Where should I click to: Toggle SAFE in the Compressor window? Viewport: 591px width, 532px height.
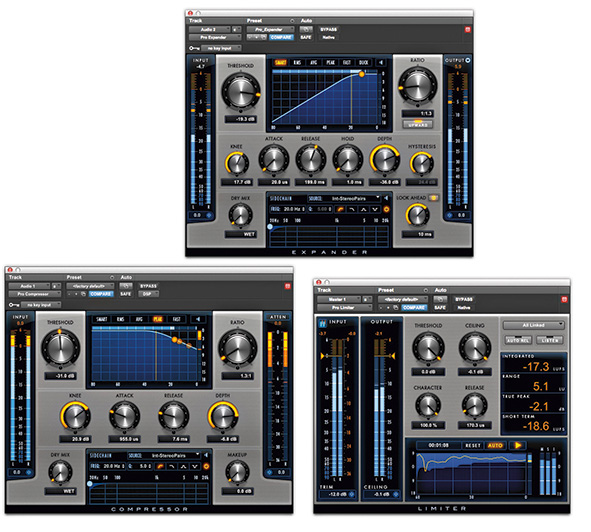pyautogui.click(x=126, y=294)
